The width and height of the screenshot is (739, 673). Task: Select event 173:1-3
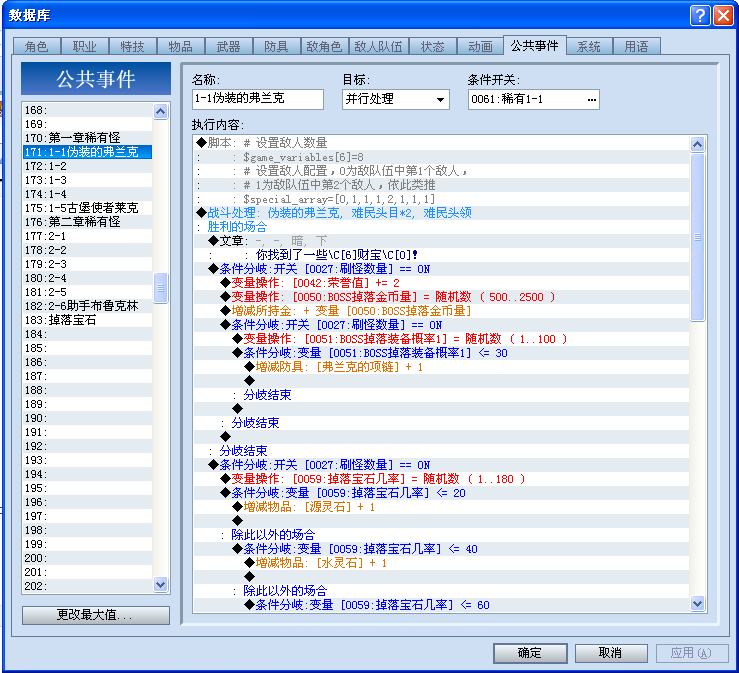point(88,180)
